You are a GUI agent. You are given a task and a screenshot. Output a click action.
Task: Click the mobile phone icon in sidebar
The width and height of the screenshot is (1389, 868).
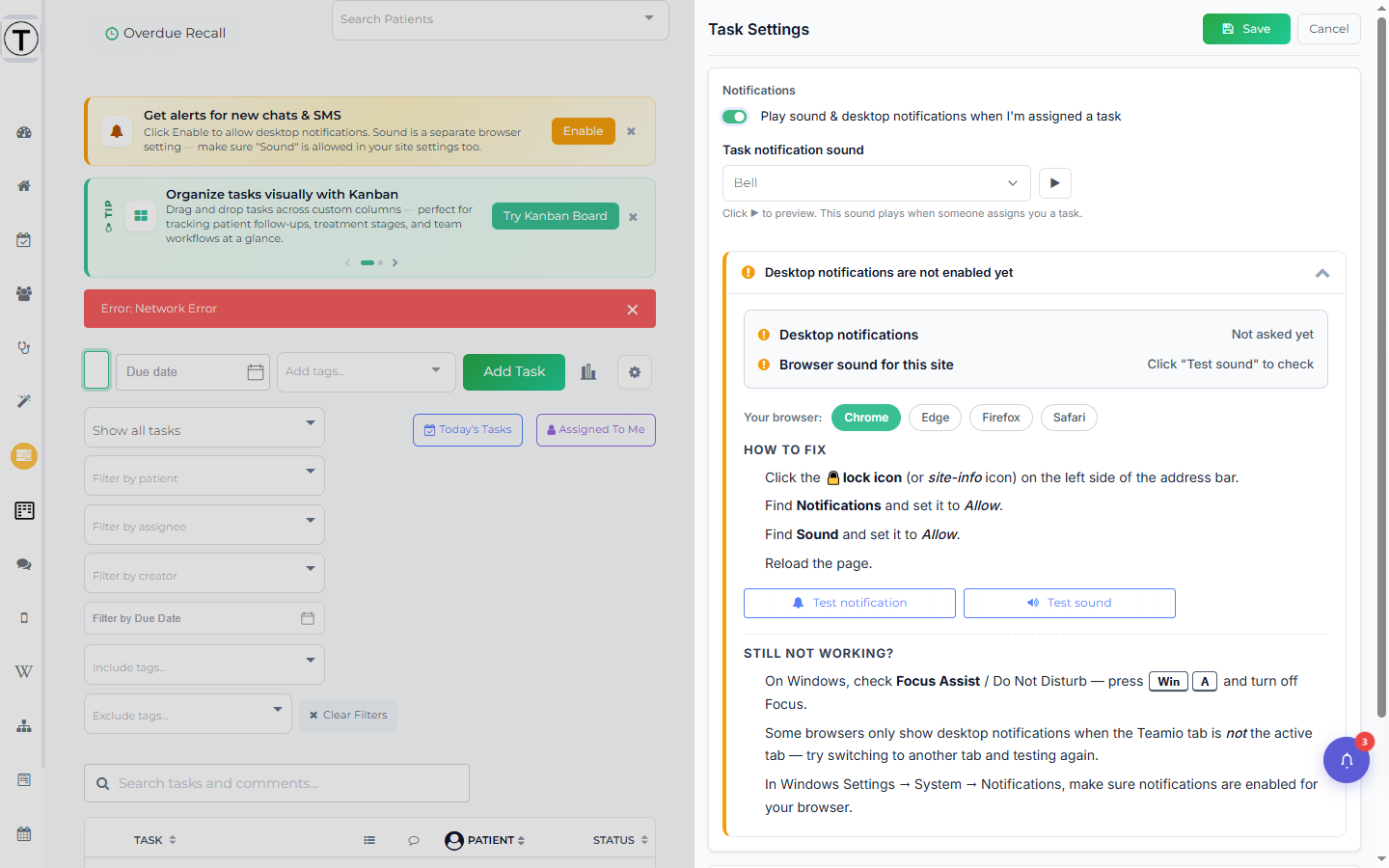coord(24,618)
